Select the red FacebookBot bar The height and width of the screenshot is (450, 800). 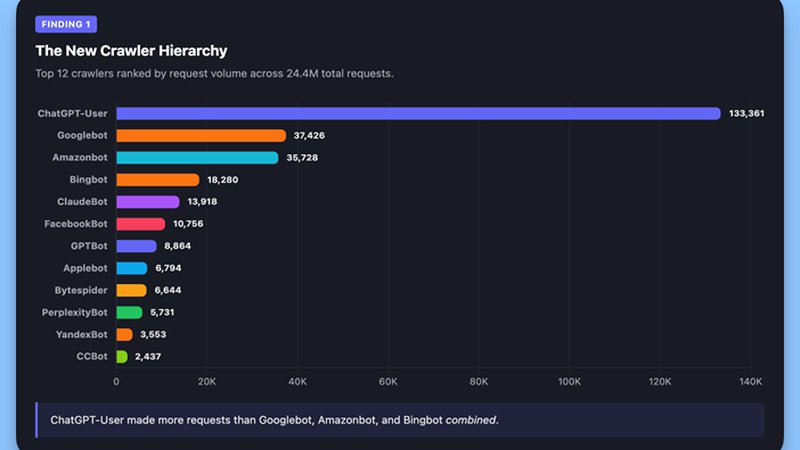[140, 224]
